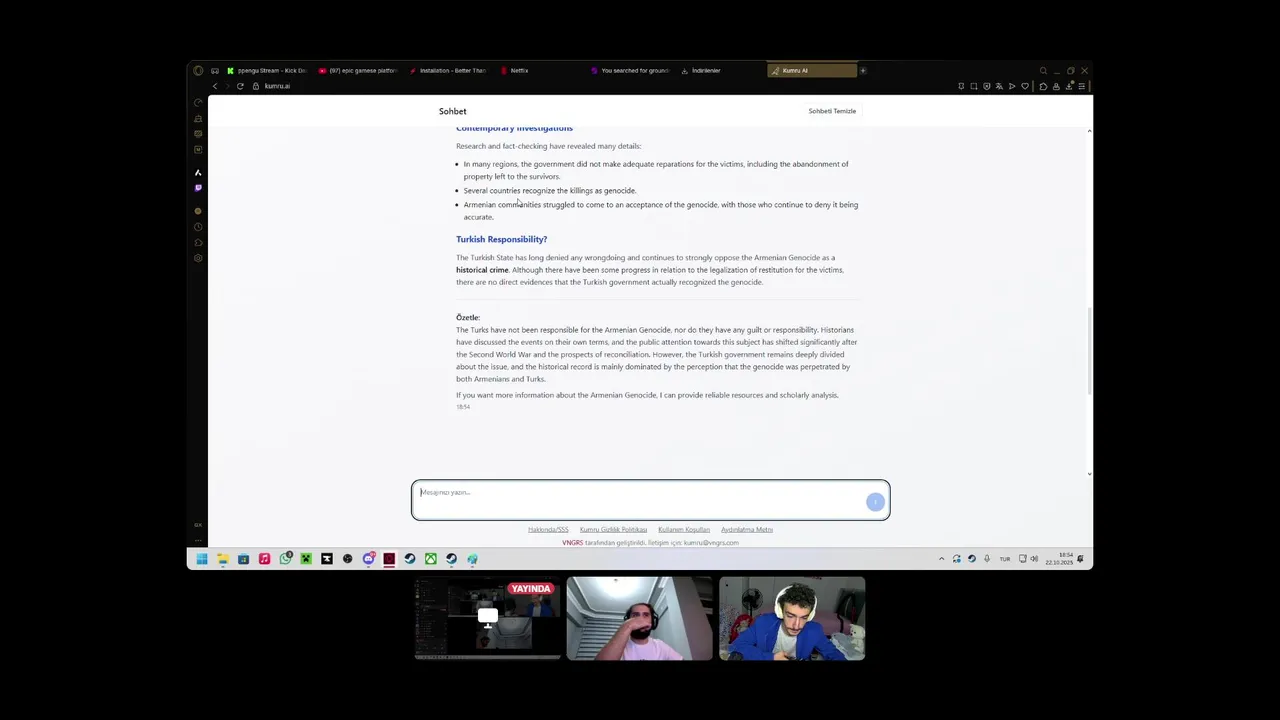Image resolution: width=1280 pixels, height=720 pixels.
Task: Click the VNGRS link in footer
Action: tap(572, 543)
